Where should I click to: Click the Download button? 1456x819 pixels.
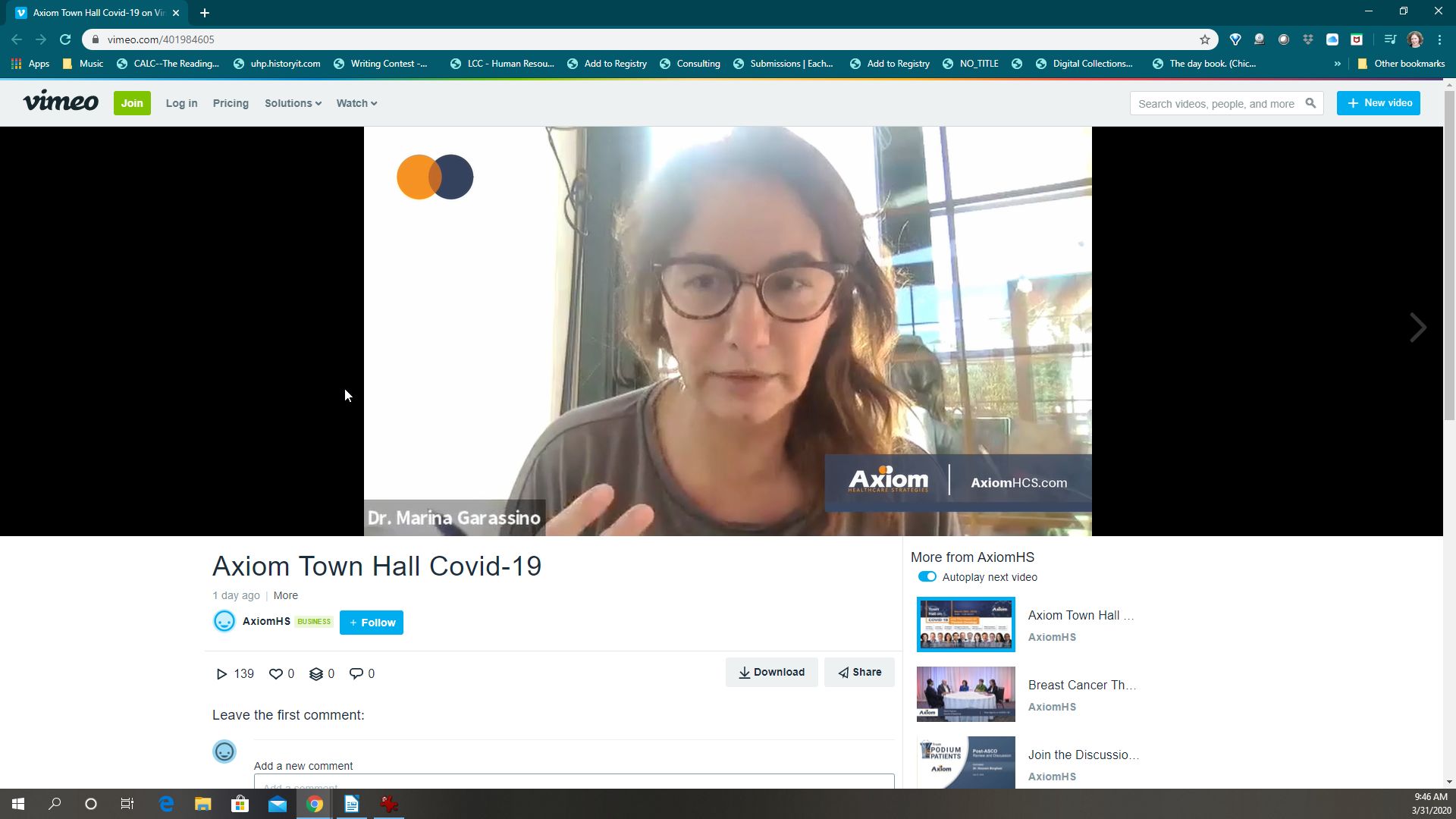point(771,672)
